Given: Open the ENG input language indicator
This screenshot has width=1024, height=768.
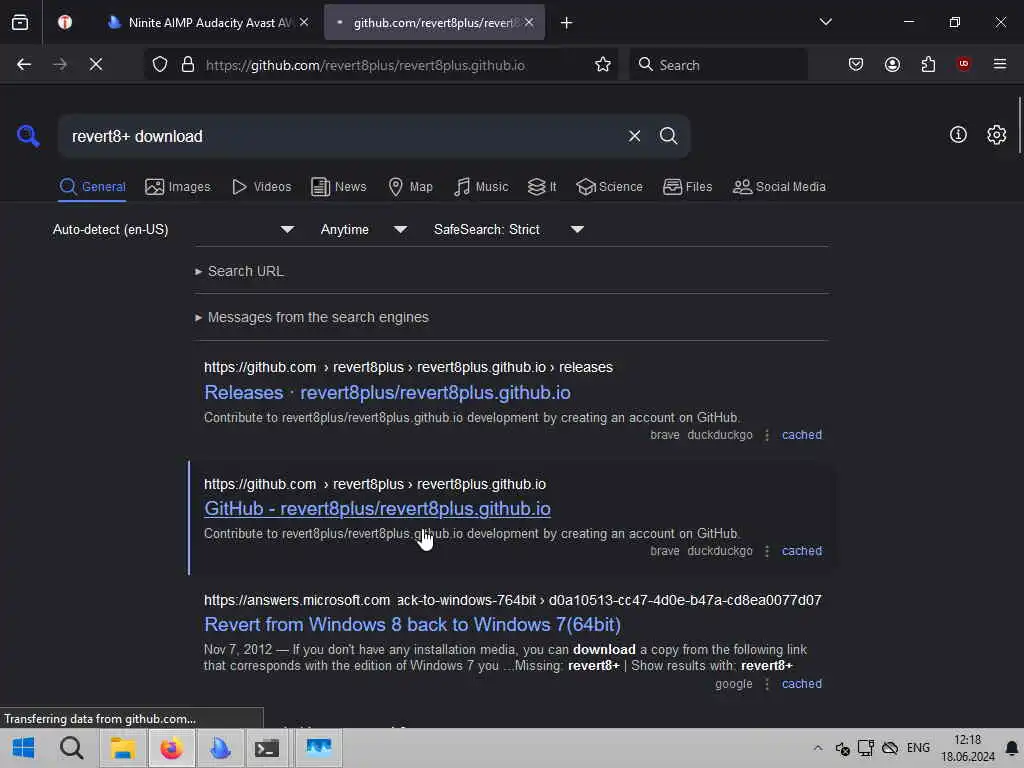Looking at the screenshot, I should click(918, 748).
